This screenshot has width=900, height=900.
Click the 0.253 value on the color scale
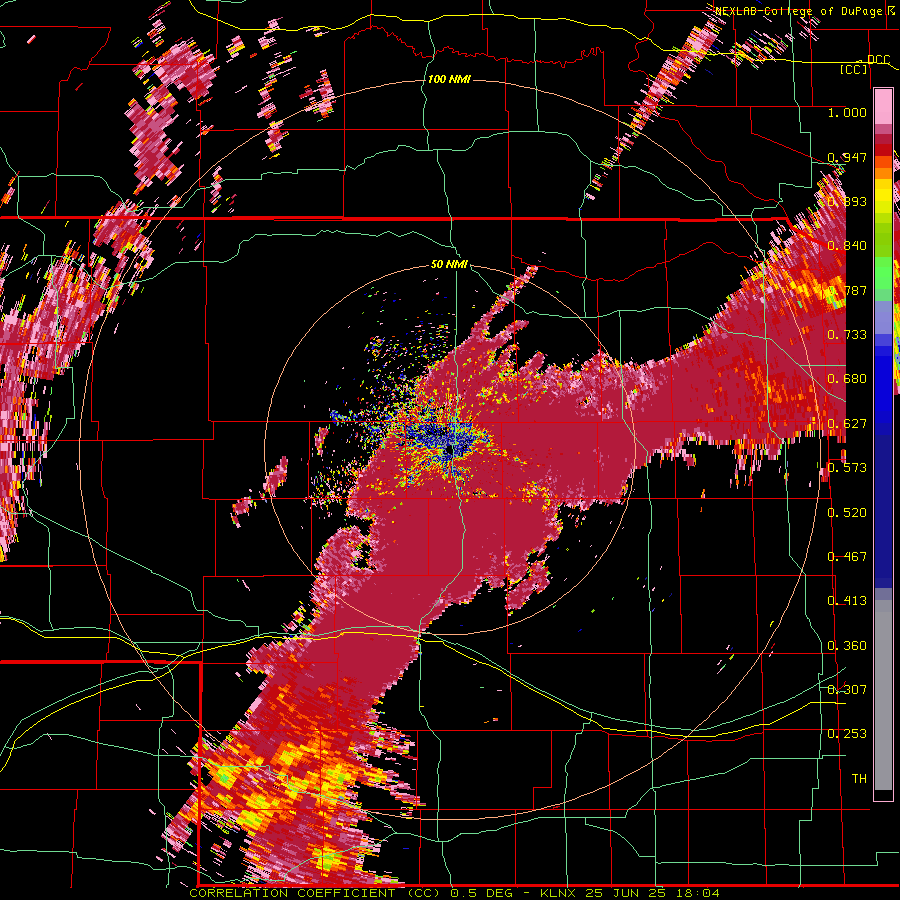[847, 734]
